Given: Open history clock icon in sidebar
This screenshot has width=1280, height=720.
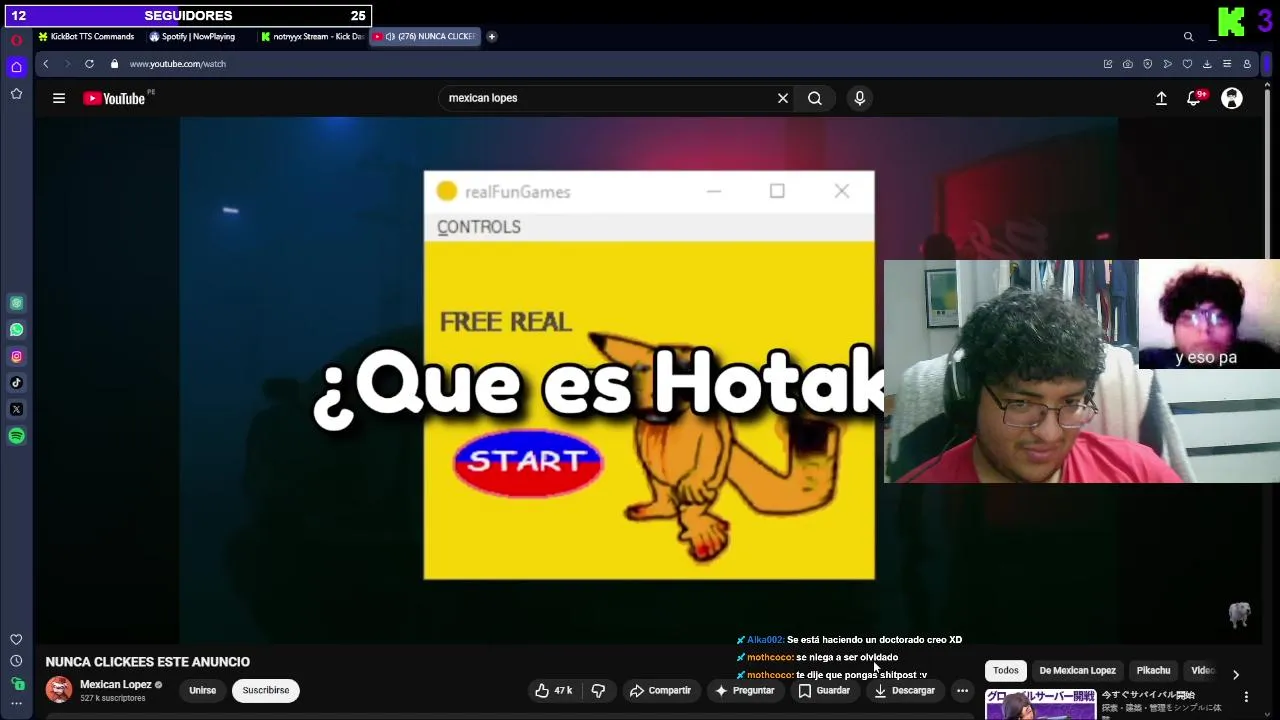Looking at the screenshot, I should pos(16,661).
